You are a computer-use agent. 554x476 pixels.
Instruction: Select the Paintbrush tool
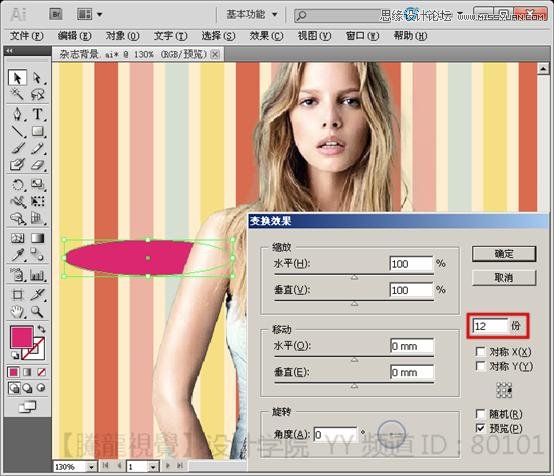point(17,148)
